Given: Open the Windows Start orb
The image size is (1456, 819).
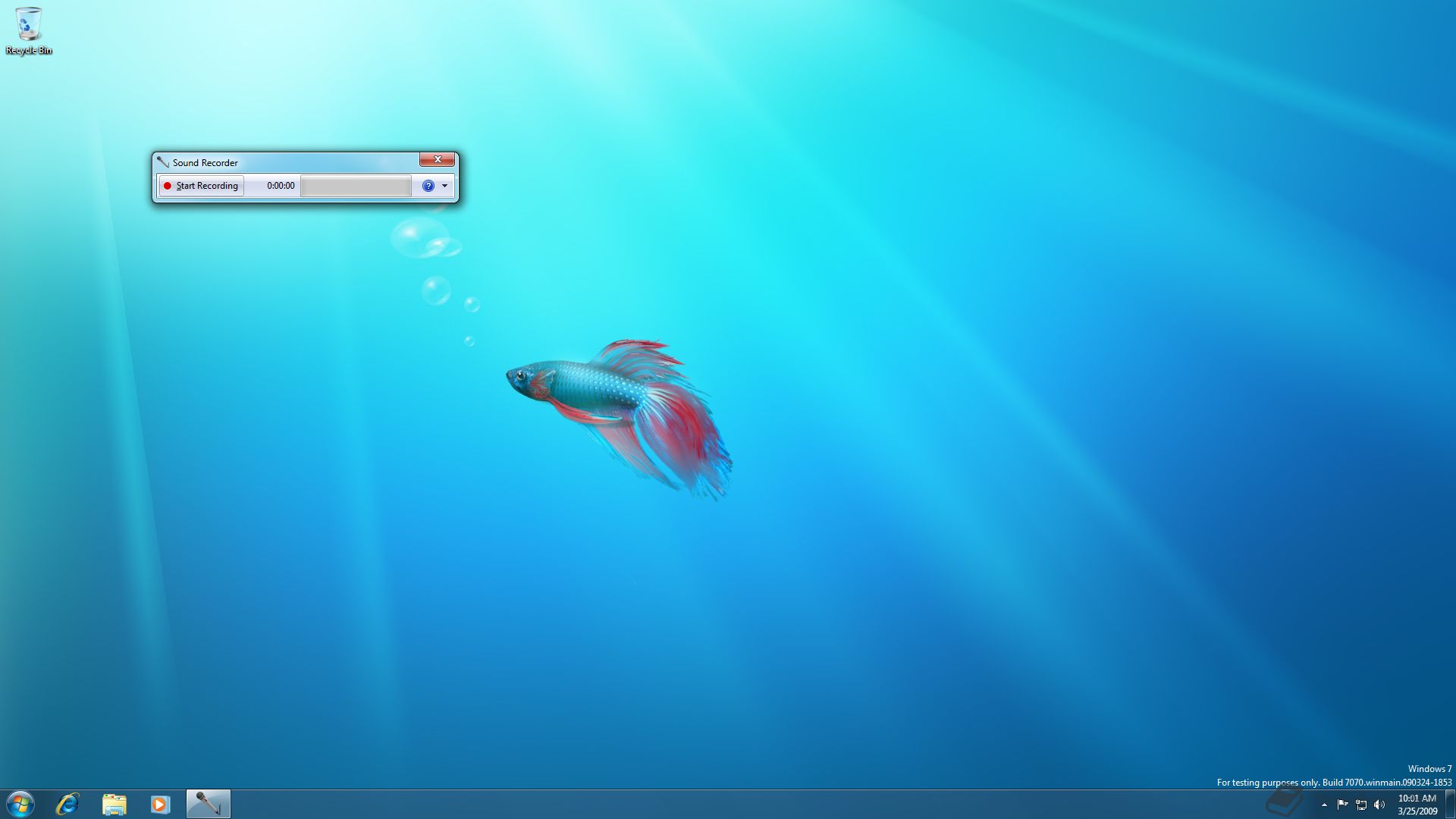Looking at the screenshot, I should click(x=20, y=804).
